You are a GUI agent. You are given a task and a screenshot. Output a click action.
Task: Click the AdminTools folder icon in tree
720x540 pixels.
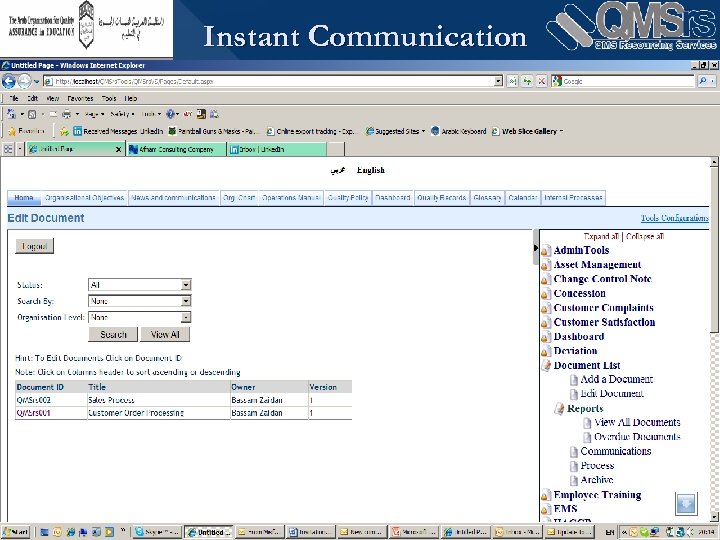tap(546, 251)
